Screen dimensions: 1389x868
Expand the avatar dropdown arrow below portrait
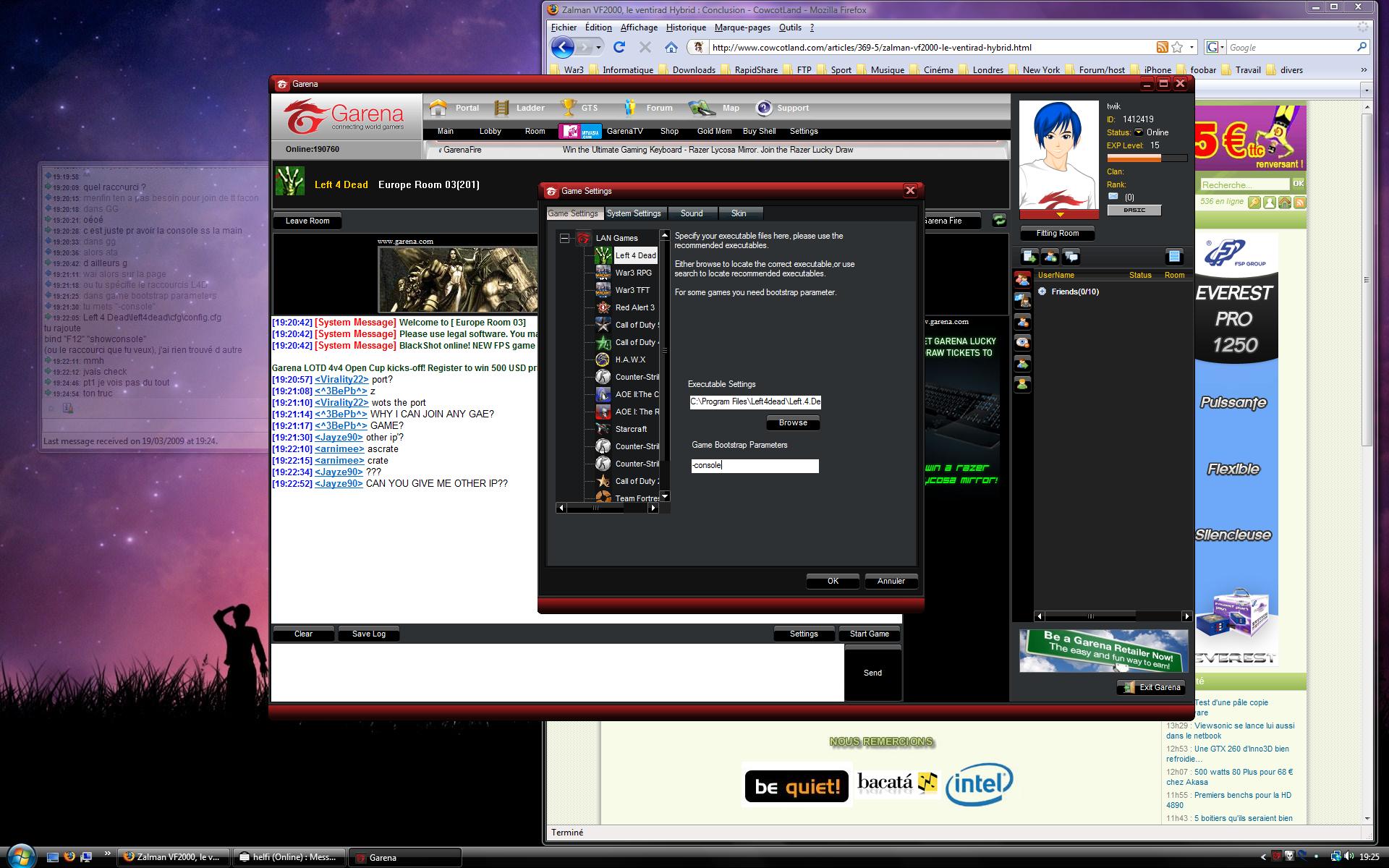coord(1059,215)
